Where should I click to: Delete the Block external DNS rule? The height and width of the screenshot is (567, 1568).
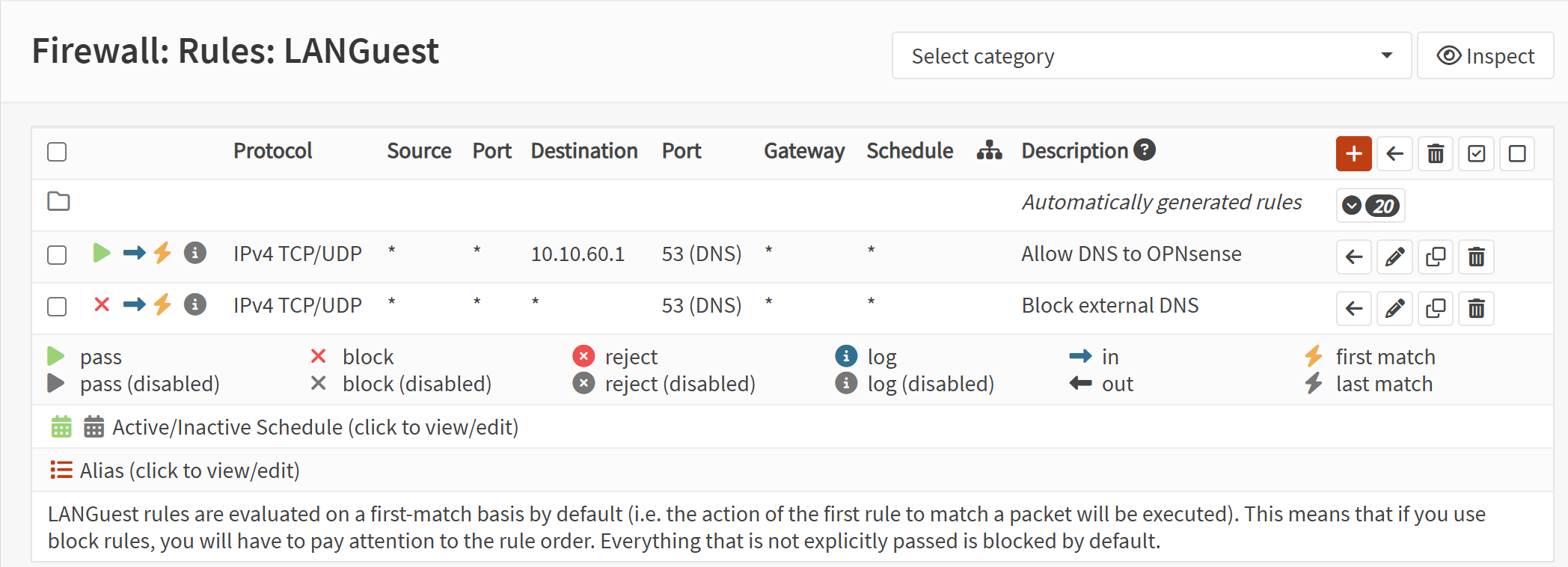tap(1475, 308)
